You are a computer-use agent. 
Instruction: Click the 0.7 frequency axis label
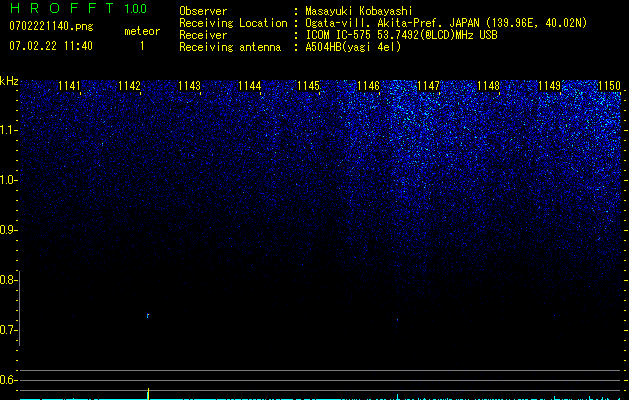pos(9,330)
